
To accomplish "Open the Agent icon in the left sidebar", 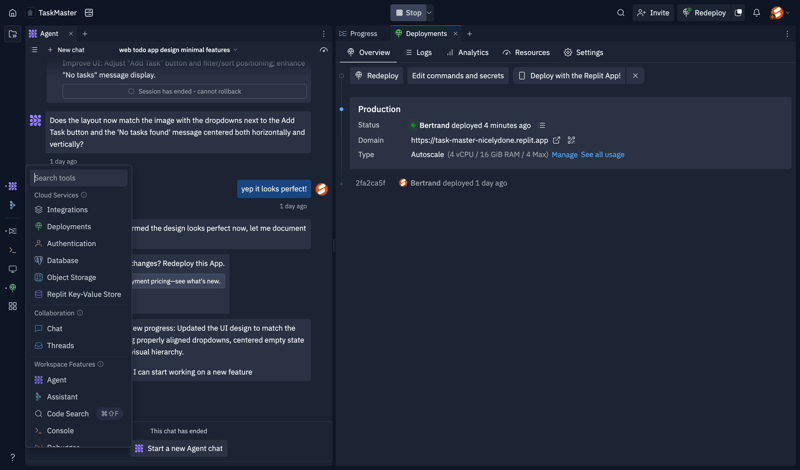I will (13, 186).
